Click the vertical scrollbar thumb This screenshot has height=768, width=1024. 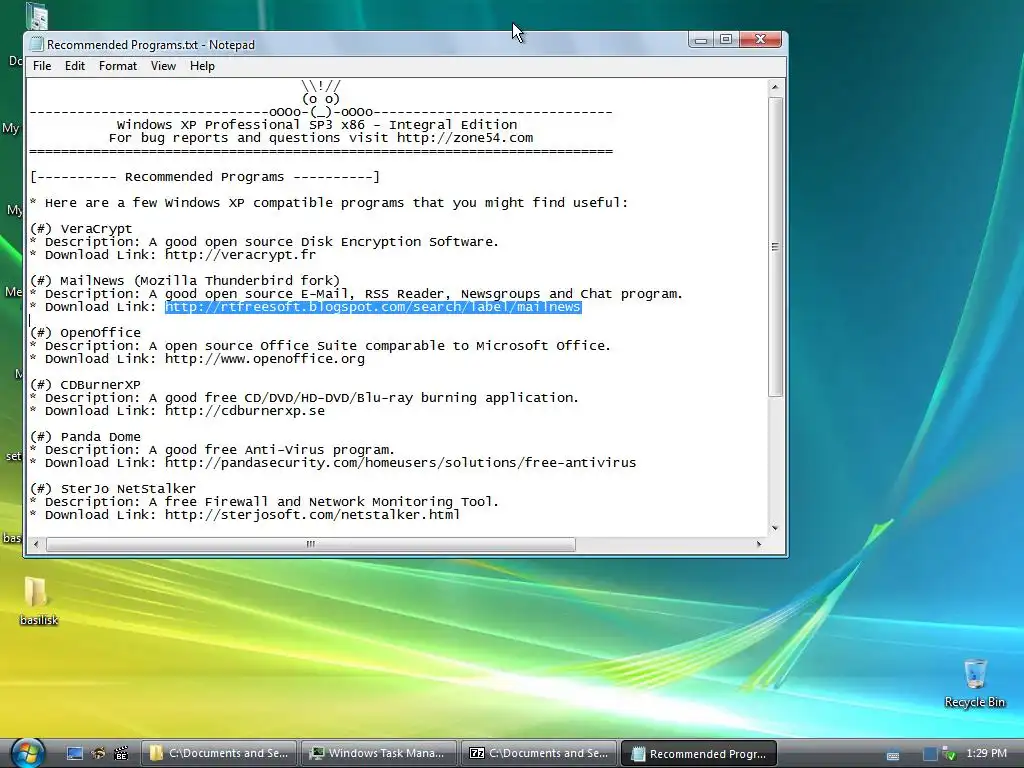pyautogui.click(x=775, y=246)
